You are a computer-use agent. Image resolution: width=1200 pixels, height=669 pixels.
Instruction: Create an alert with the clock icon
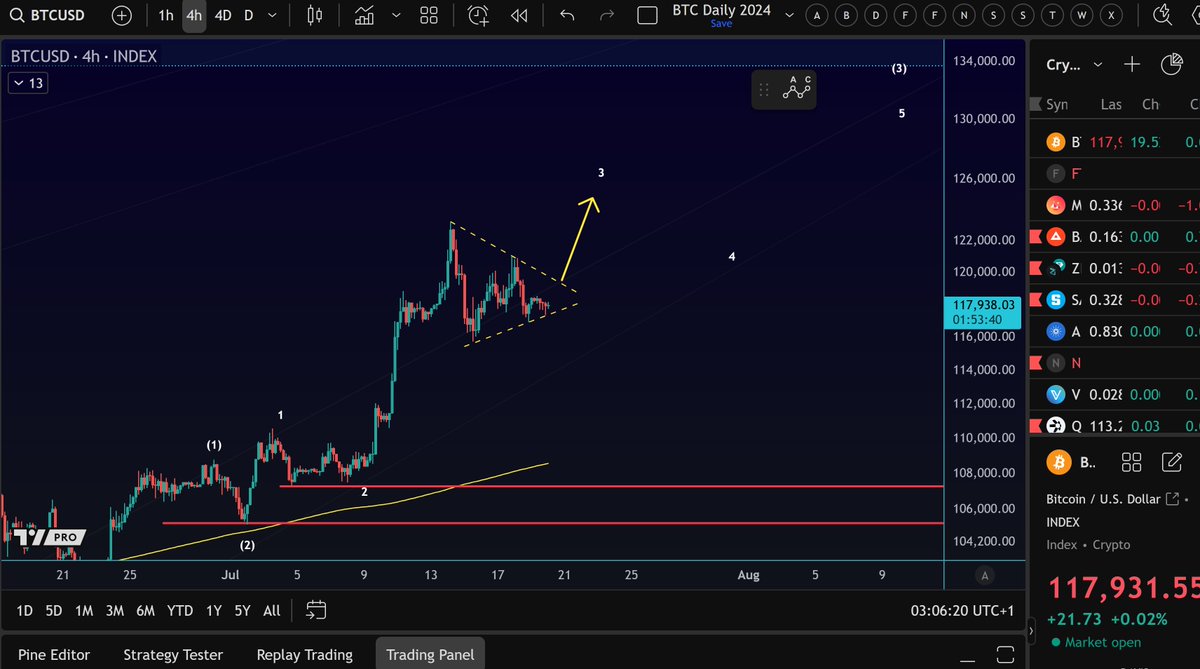[479, 16]
